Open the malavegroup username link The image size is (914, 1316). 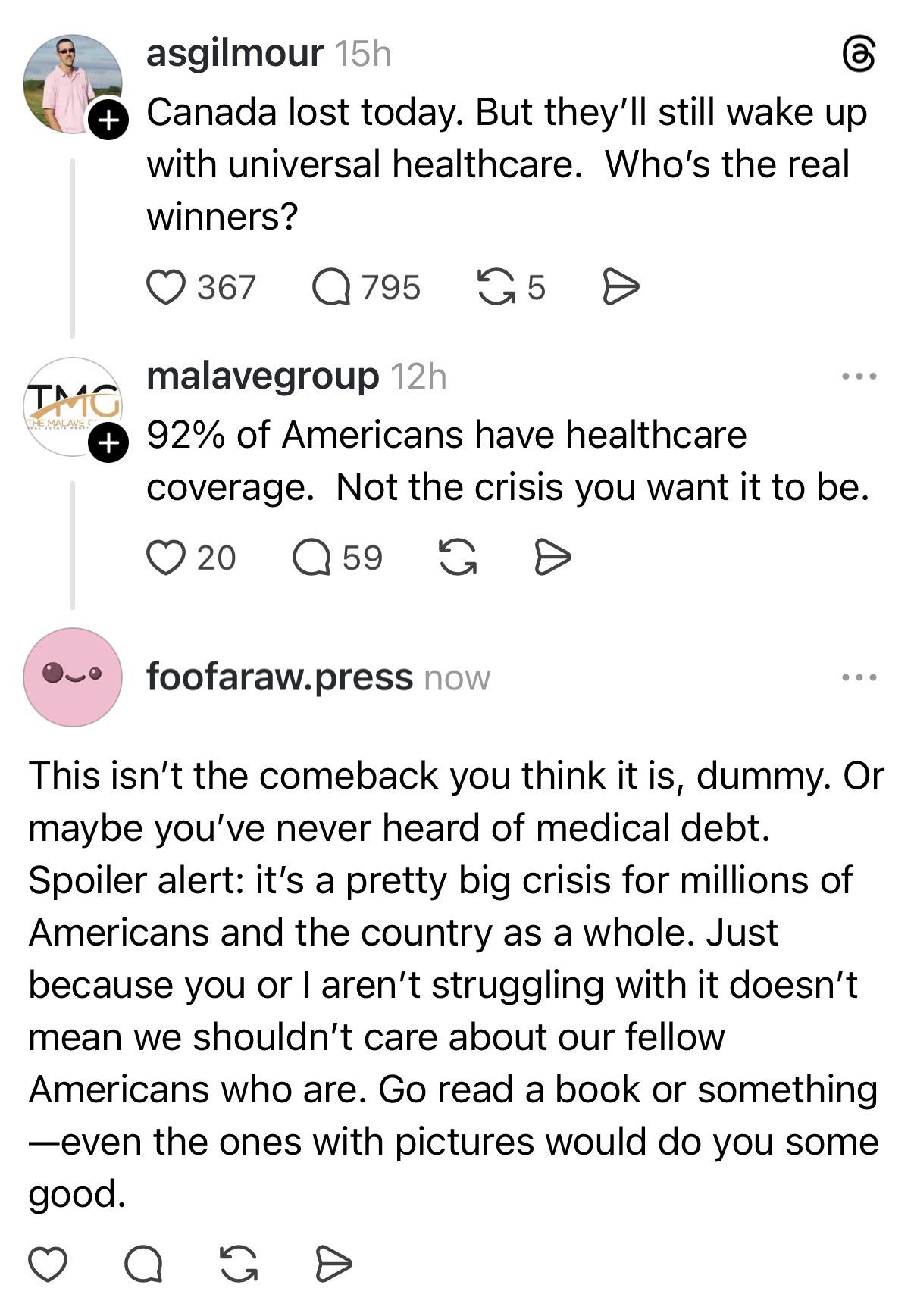[262, 376]
